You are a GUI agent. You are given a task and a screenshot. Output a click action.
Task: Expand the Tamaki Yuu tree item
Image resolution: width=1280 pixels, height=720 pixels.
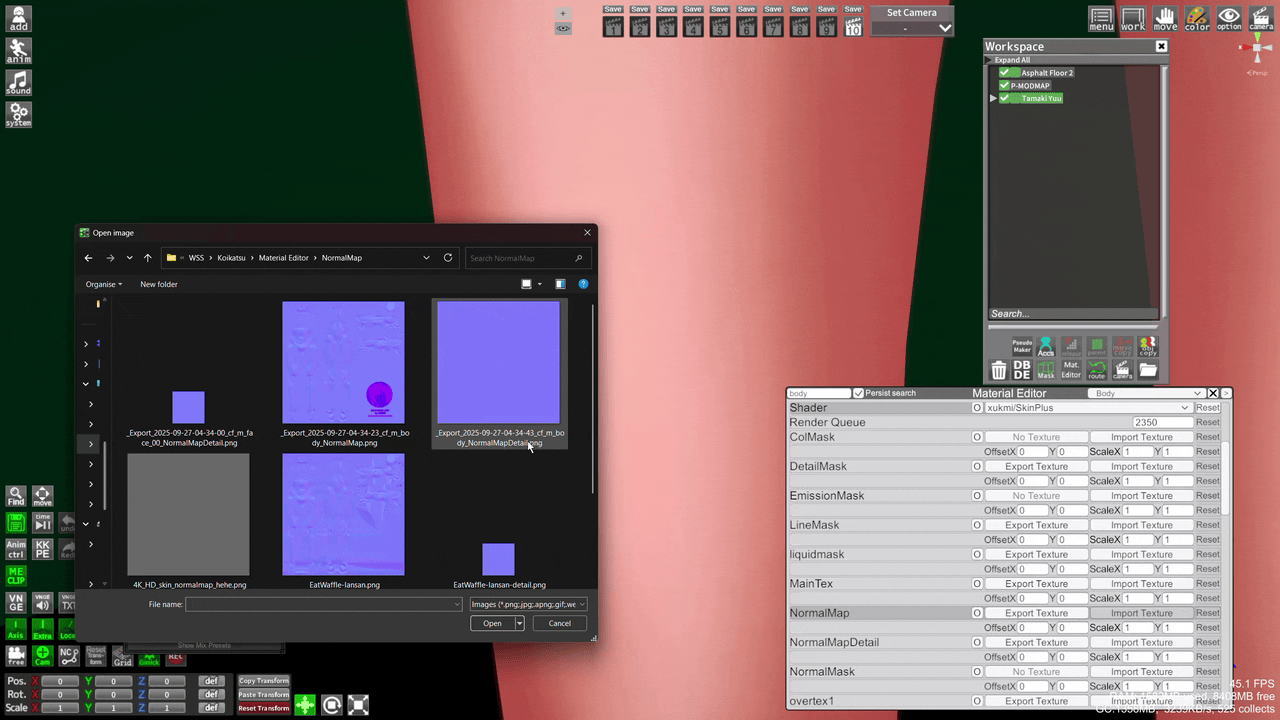click(x=992, y=98)
